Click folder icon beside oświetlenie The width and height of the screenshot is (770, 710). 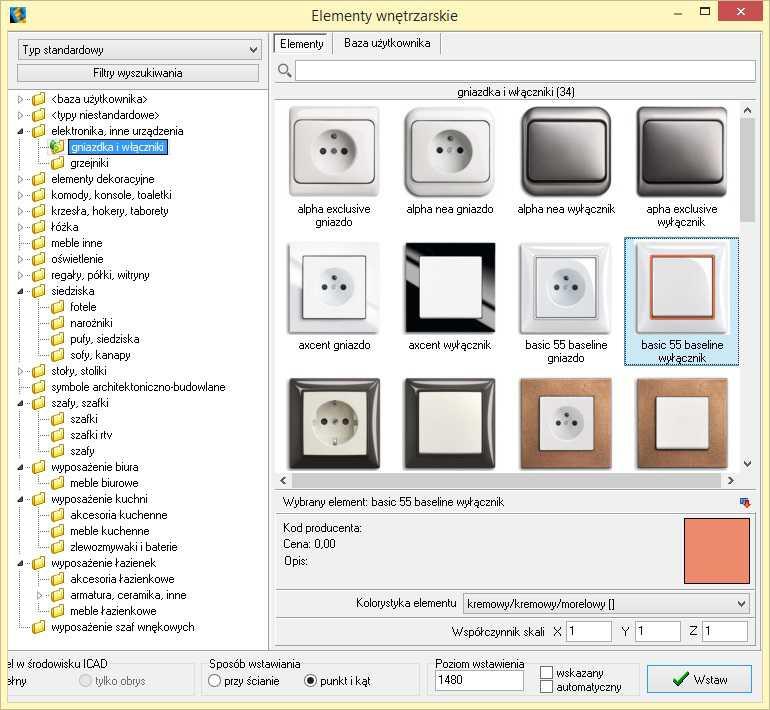point(38,259)
